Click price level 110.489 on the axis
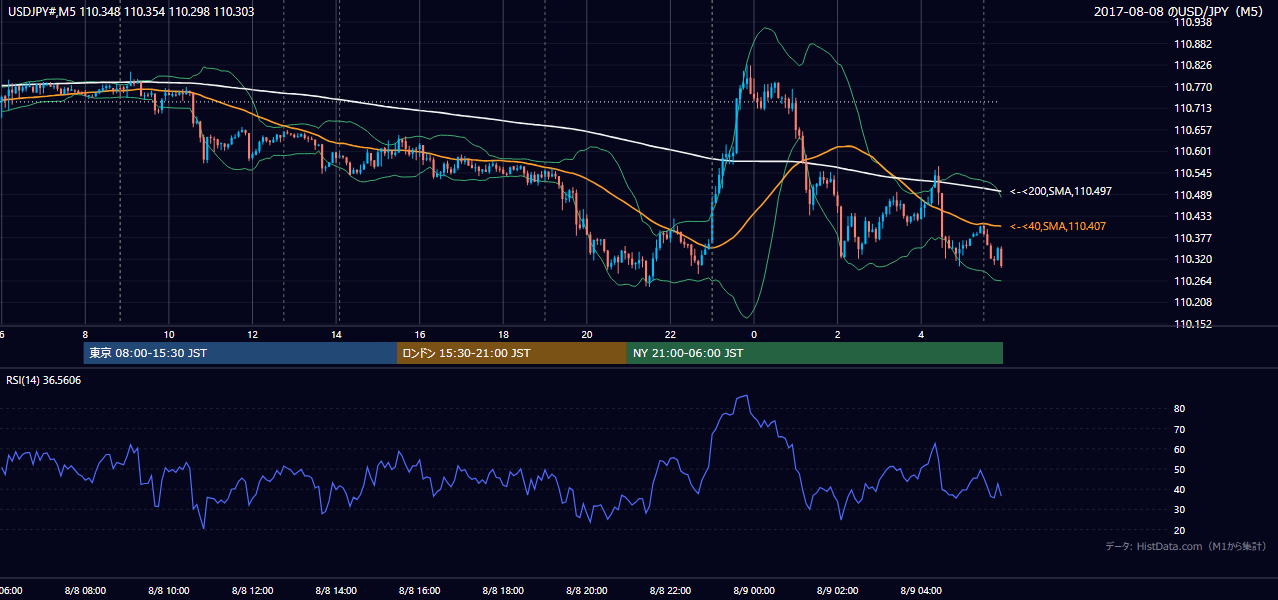 [1192, 195]
